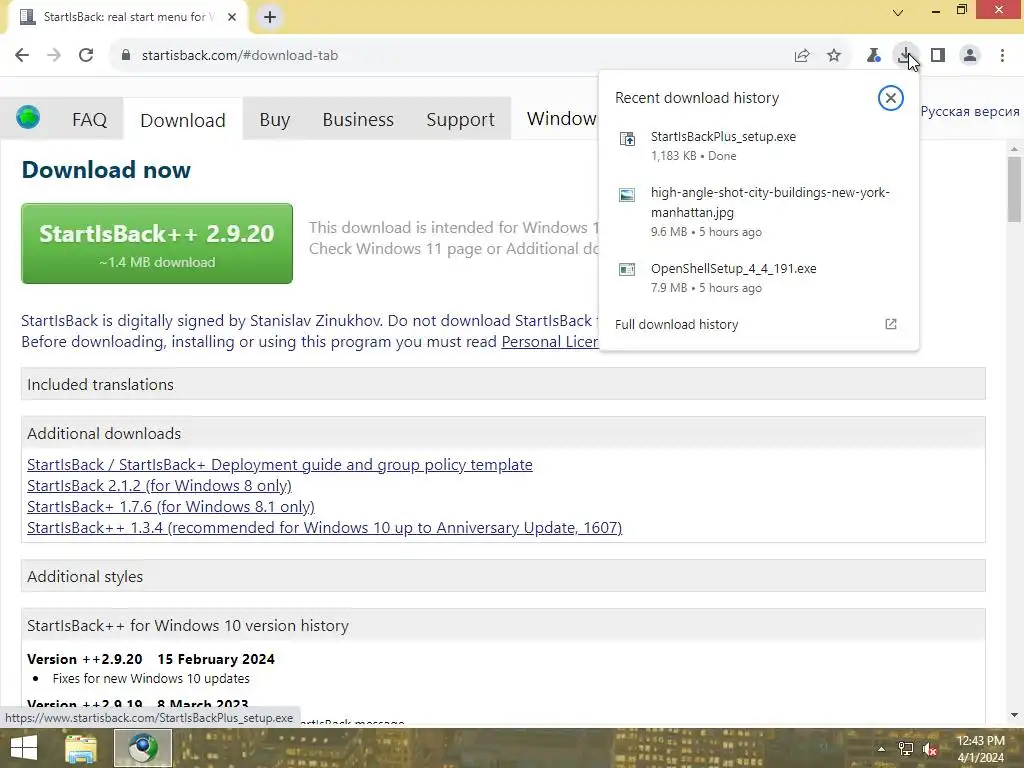Click the page scrollbar down arrow
Viewport: 1024px width, 768px height.
pos(1014,715)
